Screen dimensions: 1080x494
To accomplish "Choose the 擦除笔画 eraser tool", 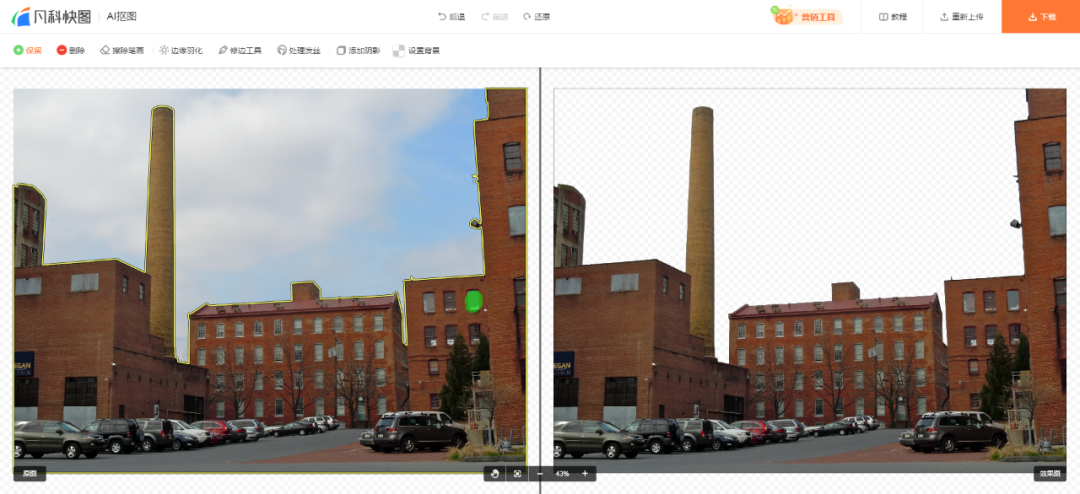I will [122, 50].
